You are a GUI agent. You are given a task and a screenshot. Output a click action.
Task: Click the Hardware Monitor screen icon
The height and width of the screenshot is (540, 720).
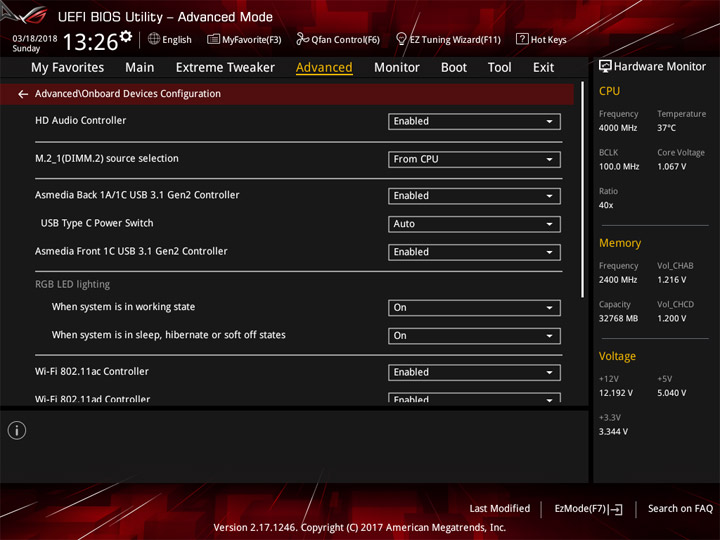(605, 67)
